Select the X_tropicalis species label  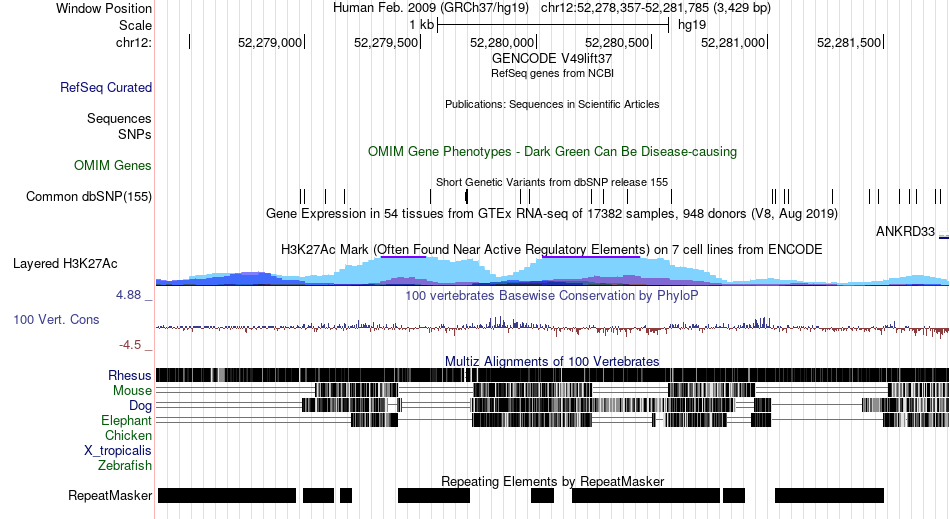(118, 451)
